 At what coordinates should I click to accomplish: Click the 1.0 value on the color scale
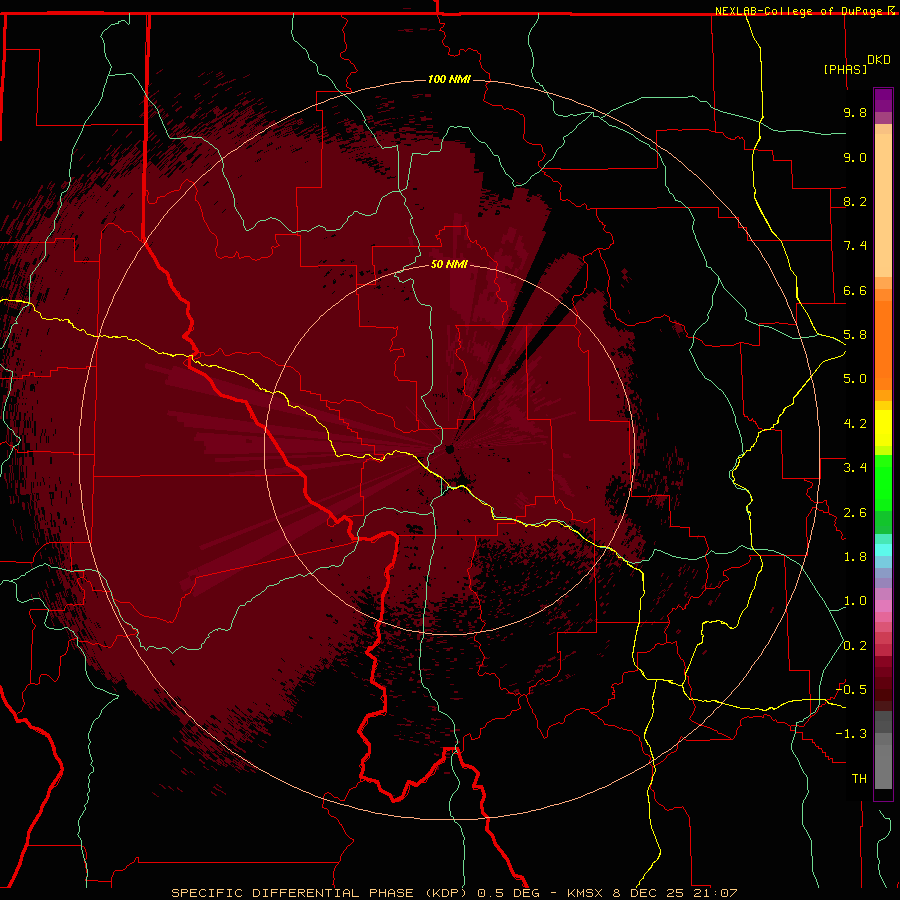[855, 601]
